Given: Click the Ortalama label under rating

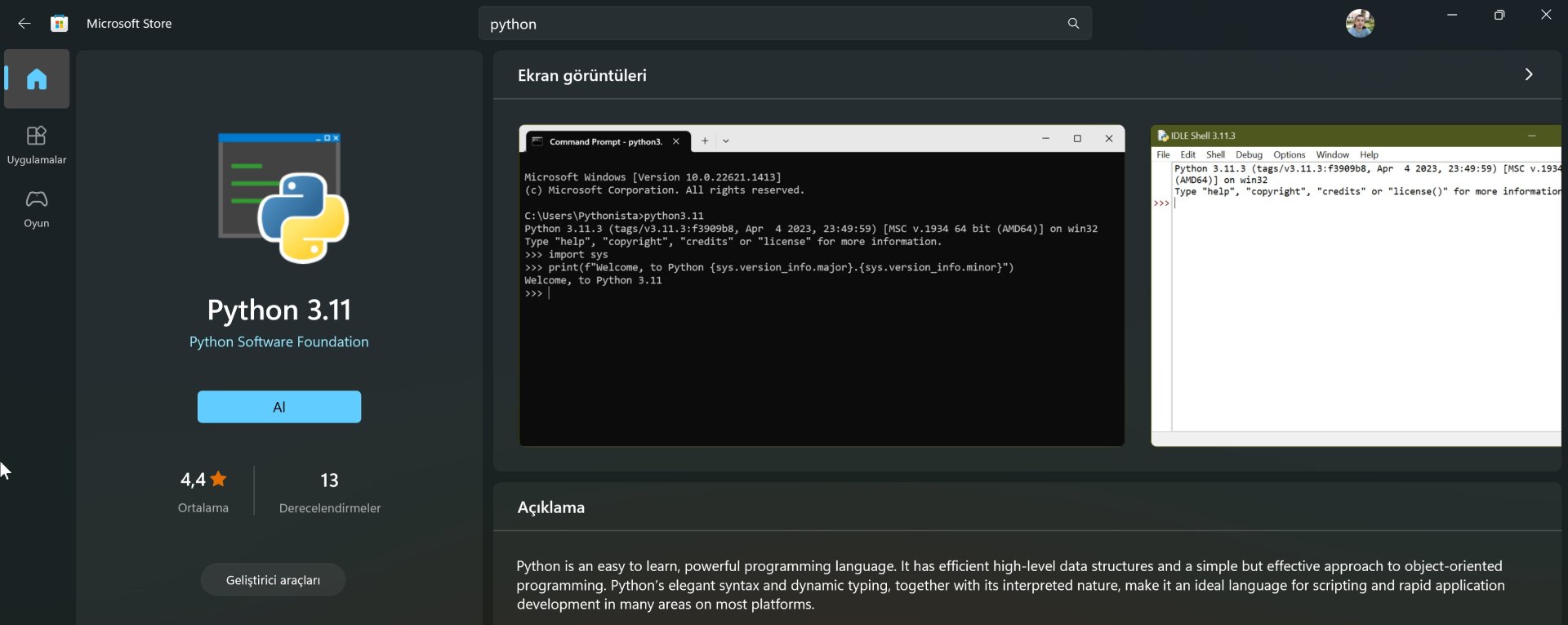Looking at the screenshot, I should coord(203,508).
